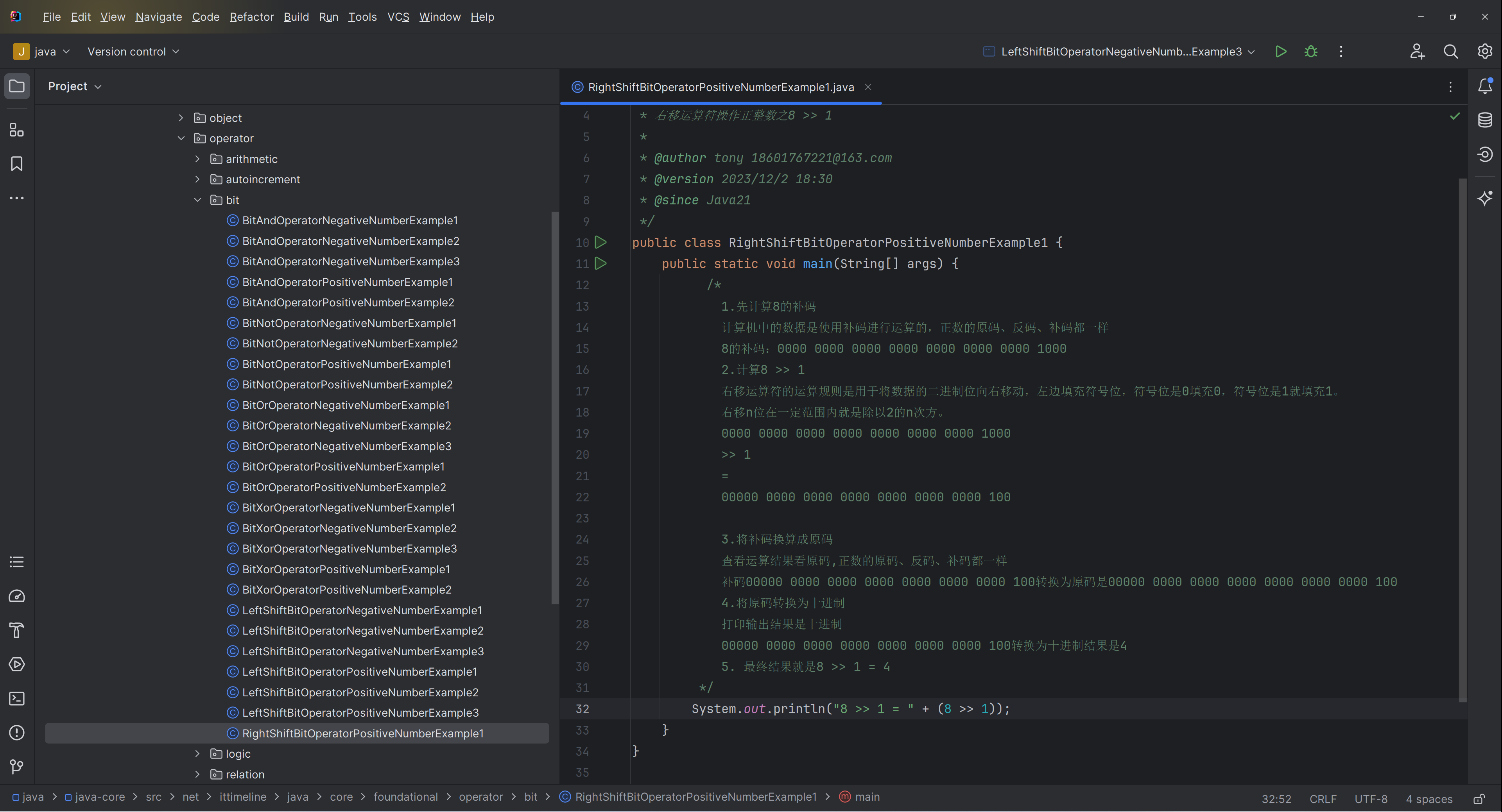Screen dimensions: 1502x812
Task: Expand the logic folder
Action: 197,754
